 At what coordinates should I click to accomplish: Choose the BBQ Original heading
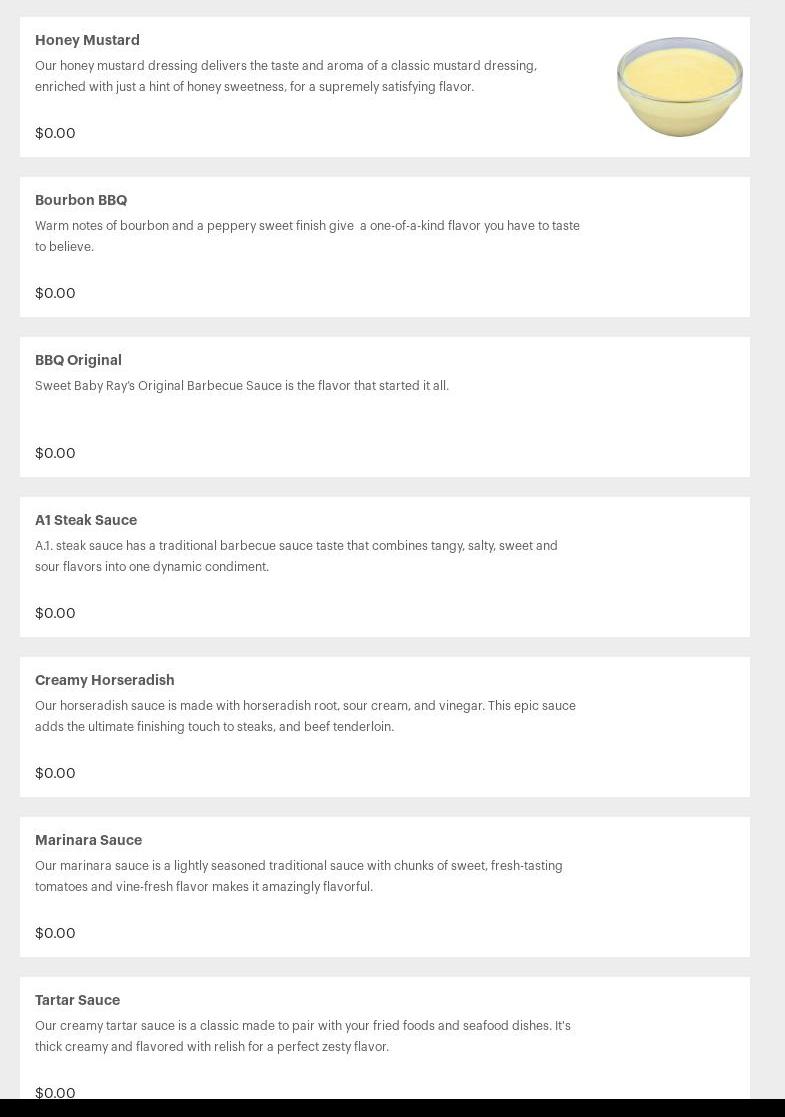tap(78, 360)
